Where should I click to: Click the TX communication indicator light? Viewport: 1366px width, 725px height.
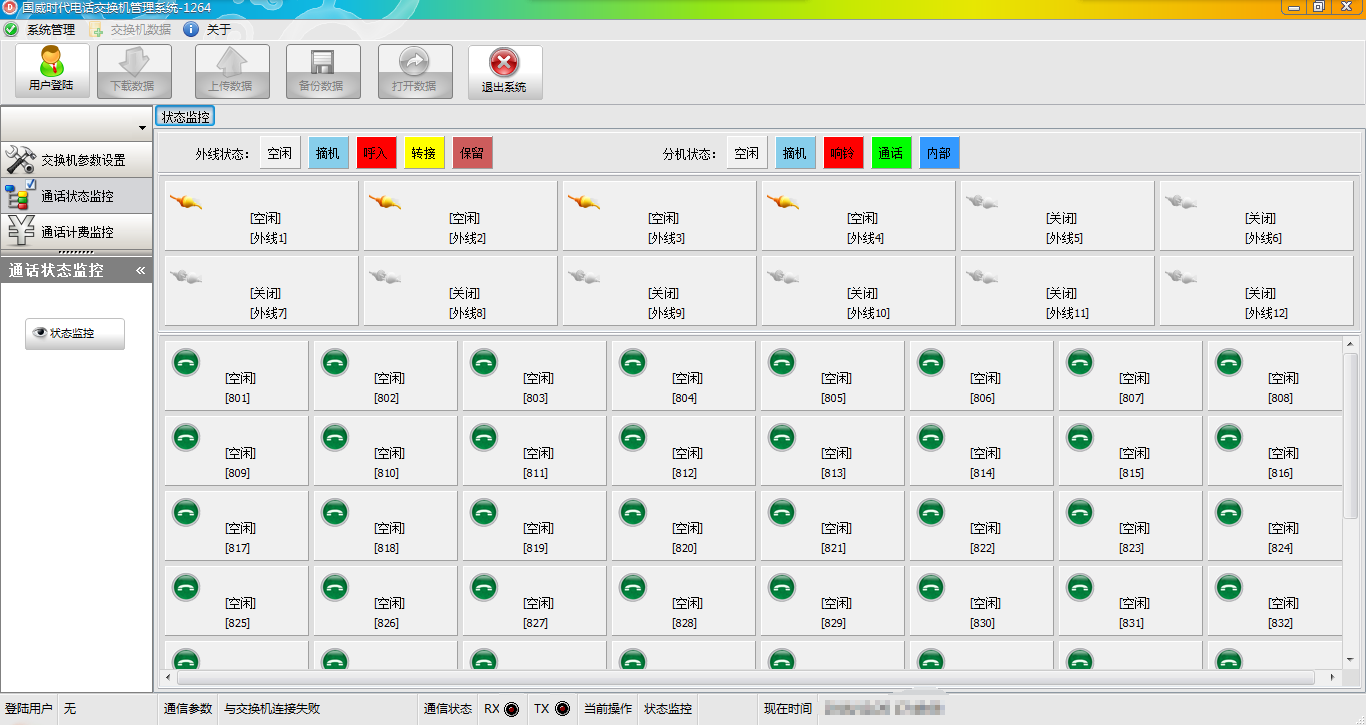562,709
